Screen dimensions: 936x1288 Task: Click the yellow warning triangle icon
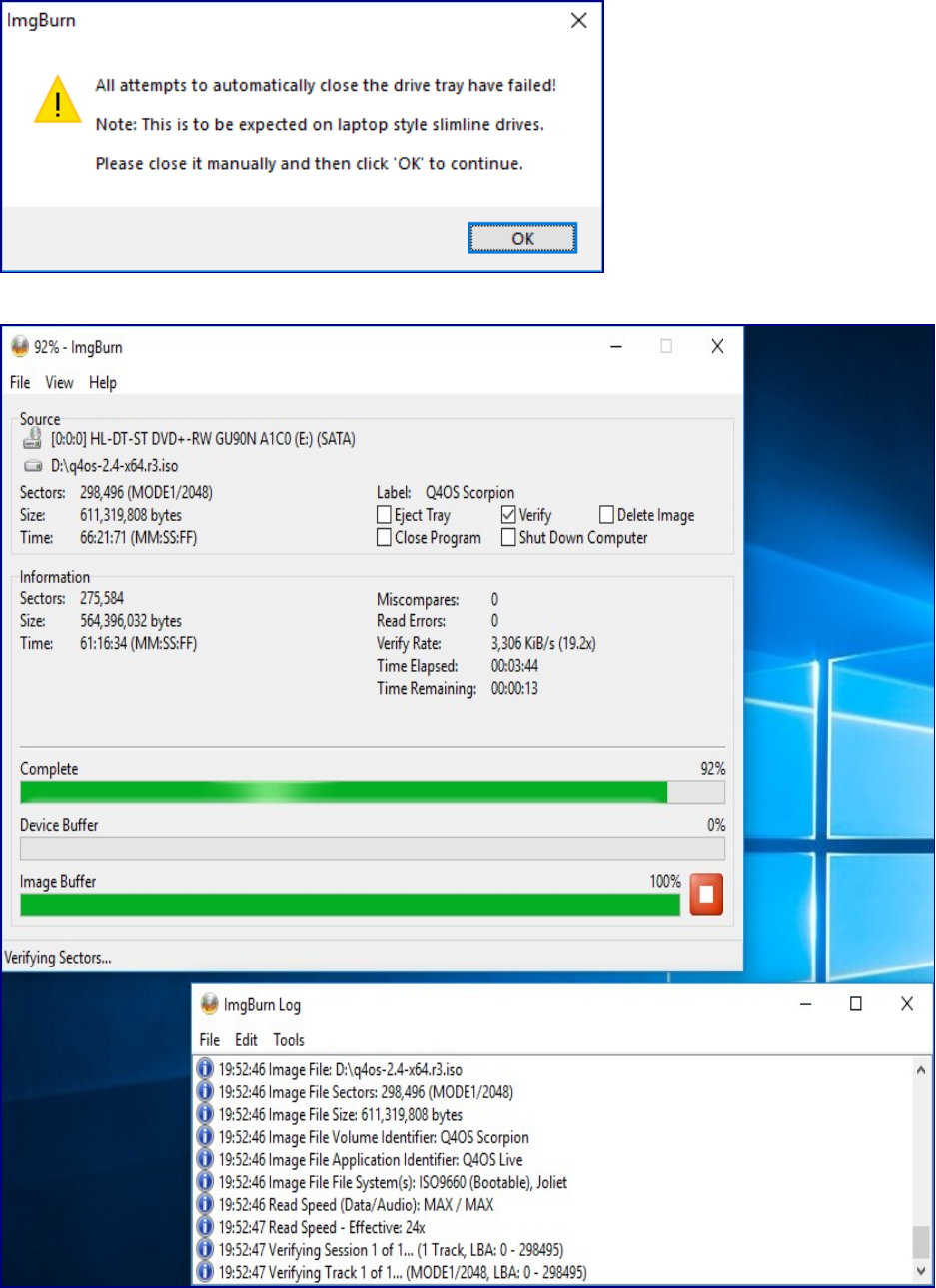point(58,100)
